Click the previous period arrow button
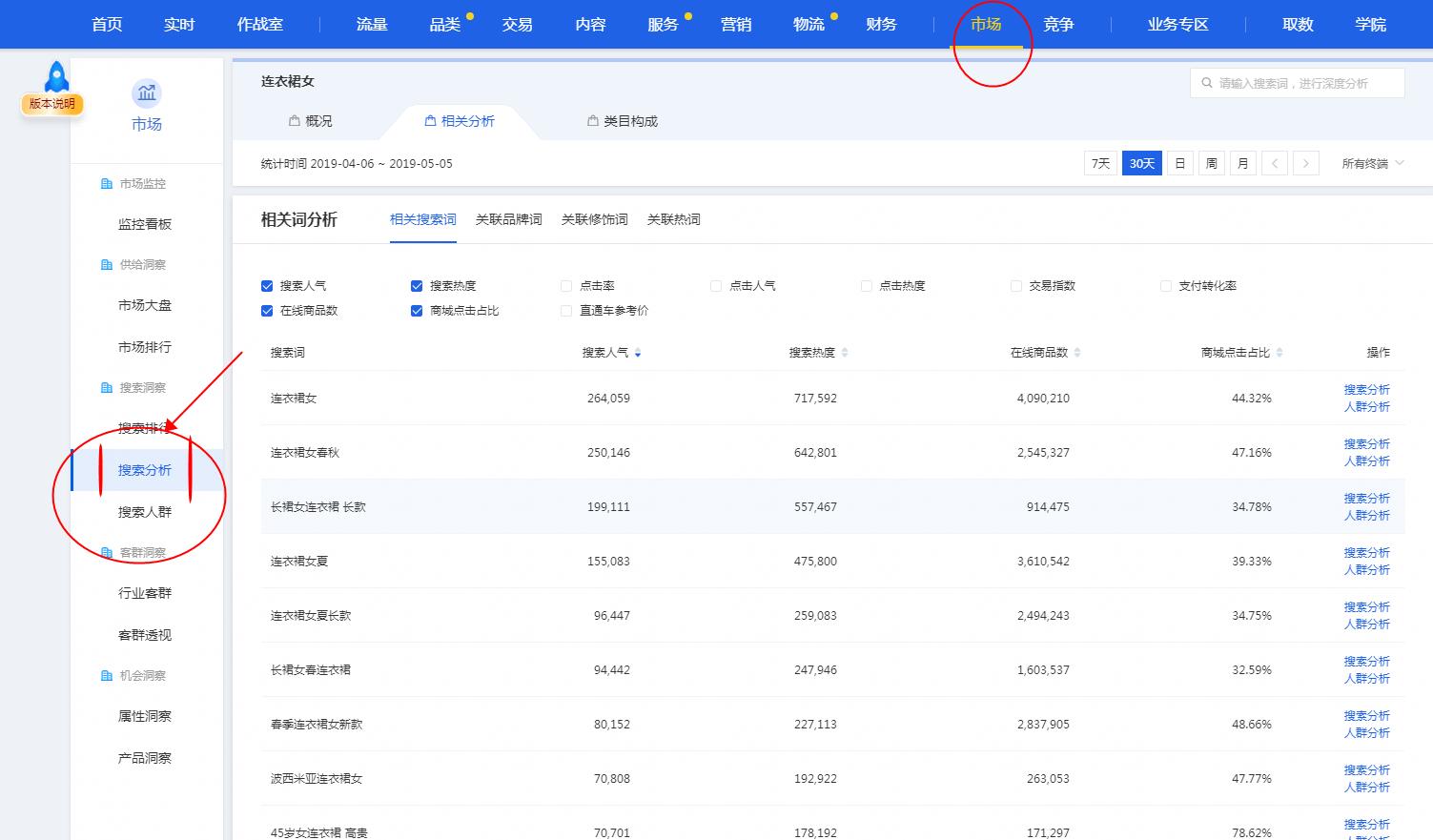Screen dimensions: 1433x840 click(x=1274, y=164)
